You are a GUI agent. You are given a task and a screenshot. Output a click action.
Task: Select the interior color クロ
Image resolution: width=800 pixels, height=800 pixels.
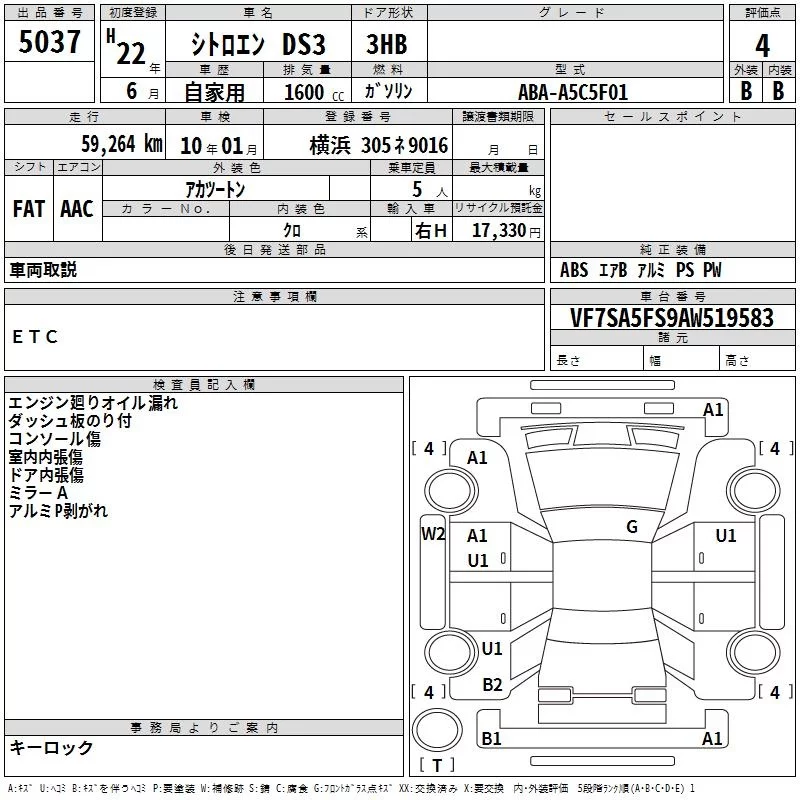(x=292, y=231)
